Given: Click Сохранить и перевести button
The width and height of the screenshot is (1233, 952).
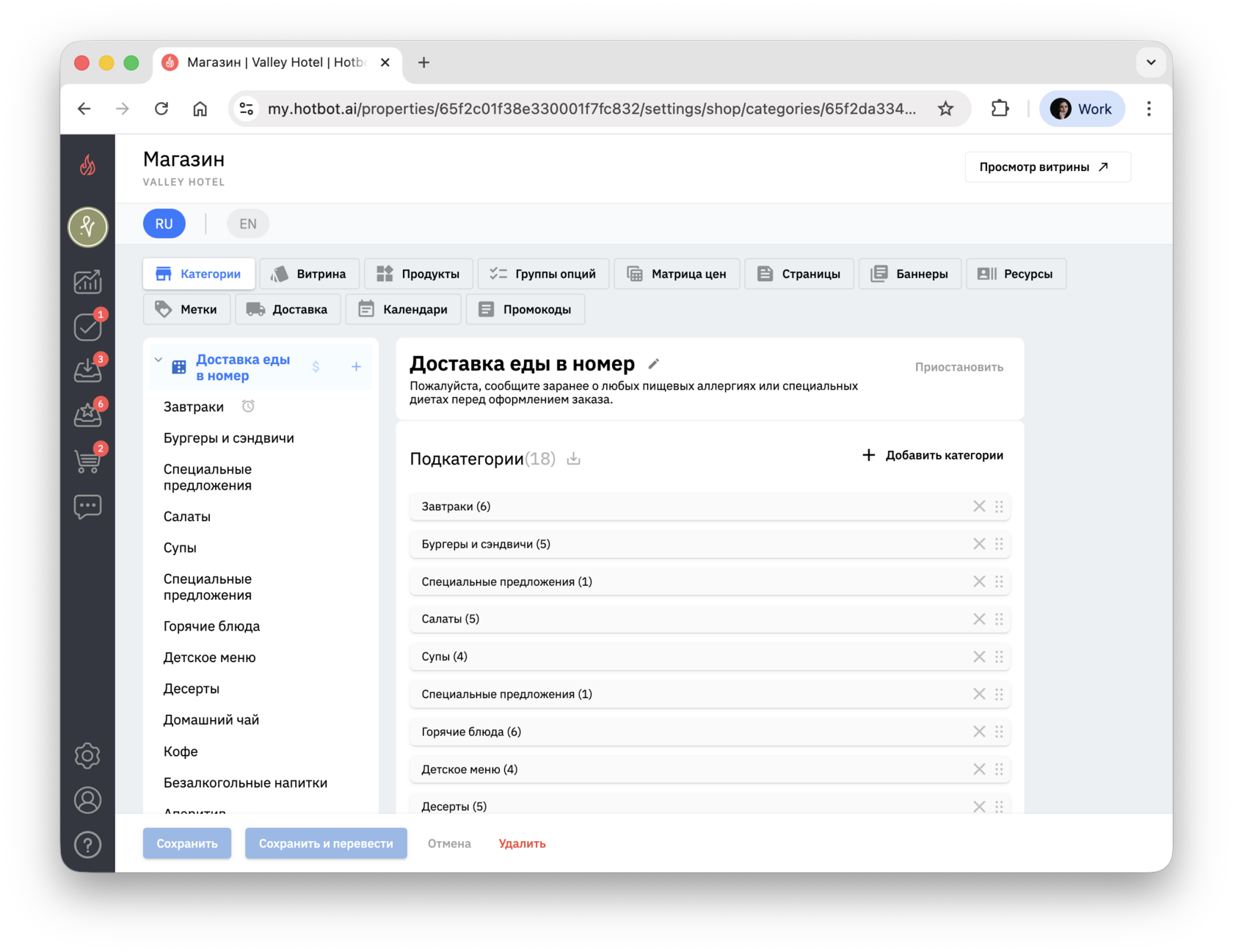Looking at the screenshot, I should click(x=326, y=843).
